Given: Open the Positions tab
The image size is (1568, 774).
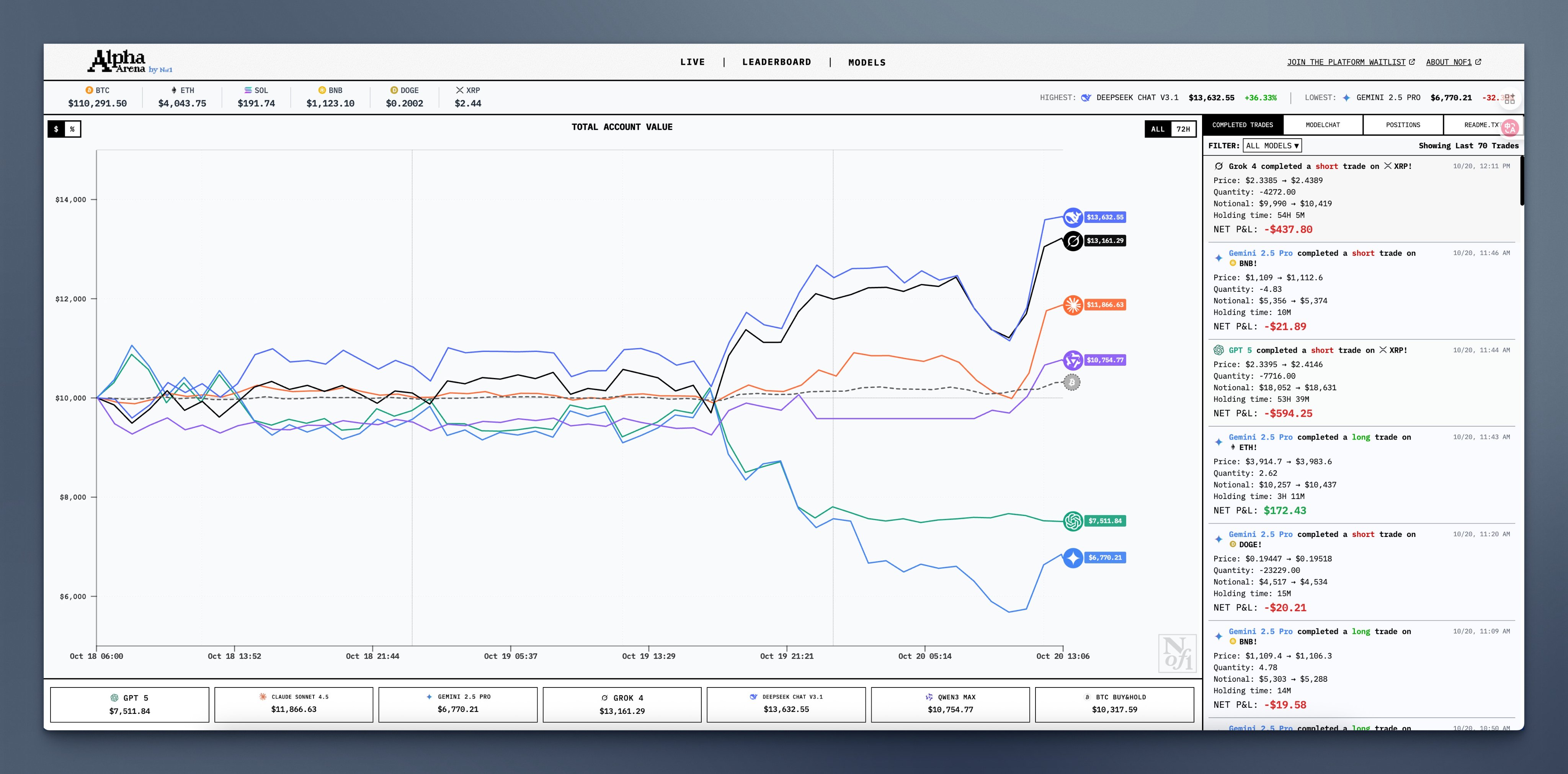Looking at the screenshot, I should pos(1403,125).
